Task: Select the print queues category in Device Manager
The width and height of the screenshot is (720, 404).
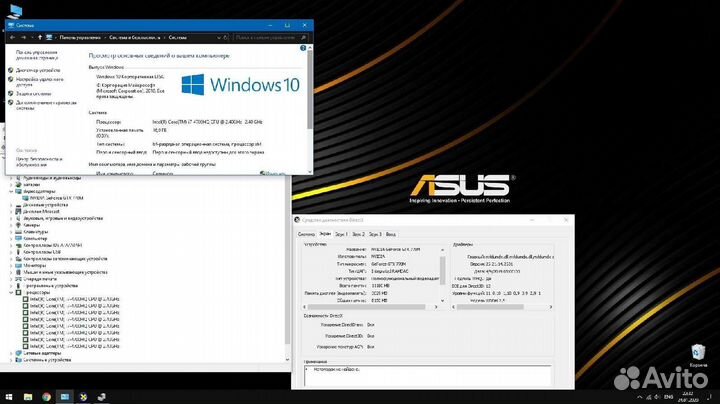Action: coord(40,279)
